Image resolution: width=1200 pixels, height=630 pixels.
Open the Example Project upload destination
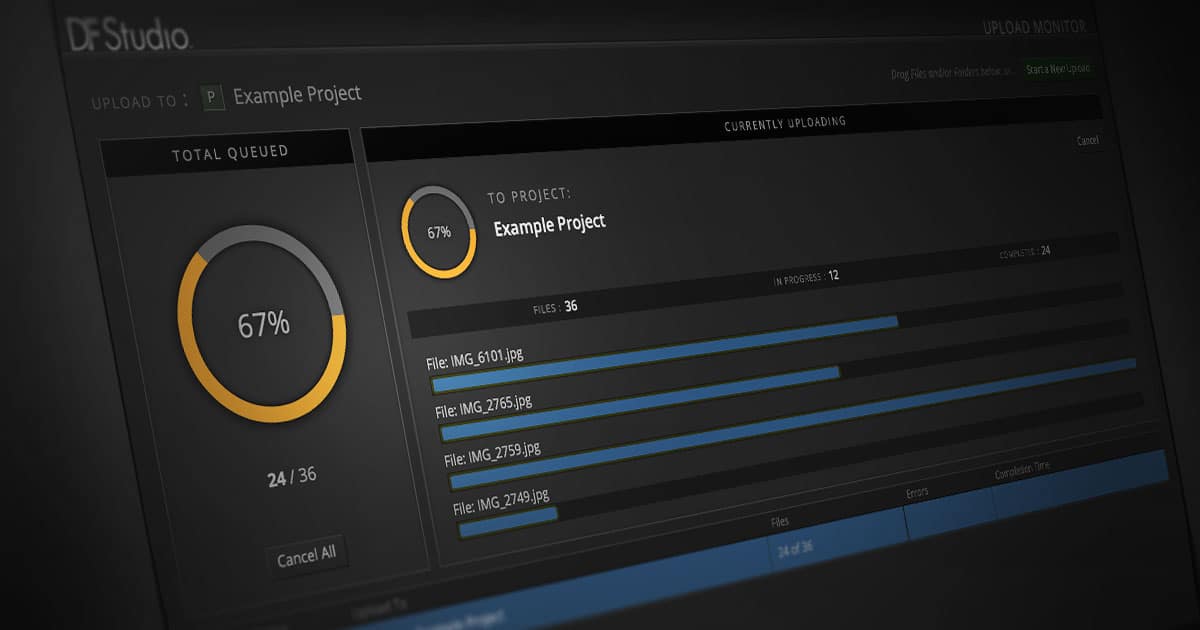click(x=297, y=95)
